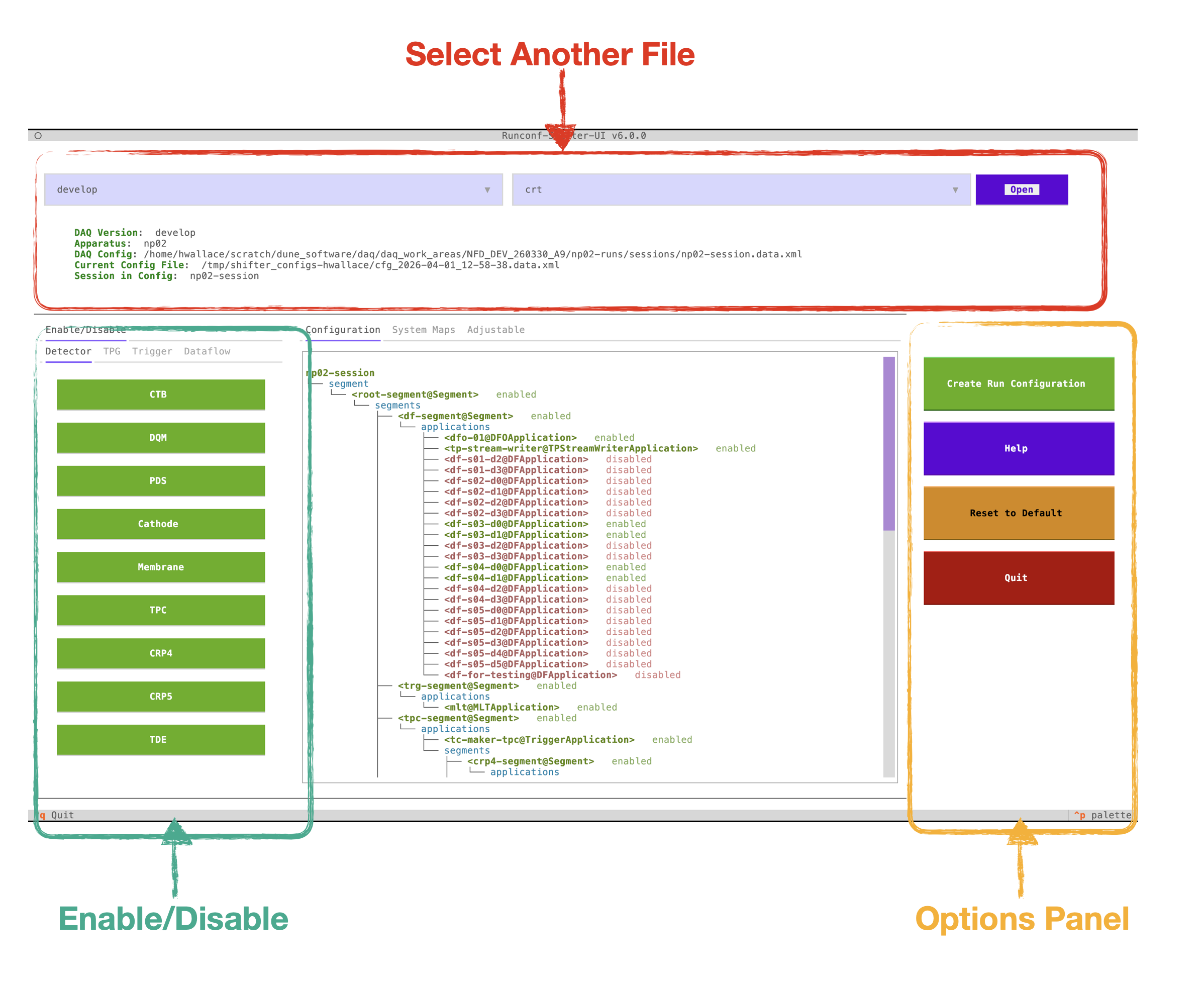Select the df-s03-d3@DFApplication tree row

(x=547, y=556)
